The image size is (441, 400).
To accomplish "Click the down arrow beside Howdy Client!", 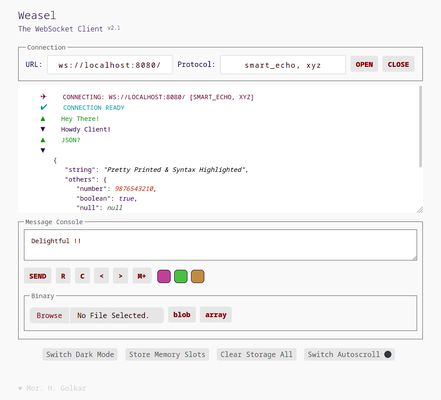I will (x=43, y=129).
